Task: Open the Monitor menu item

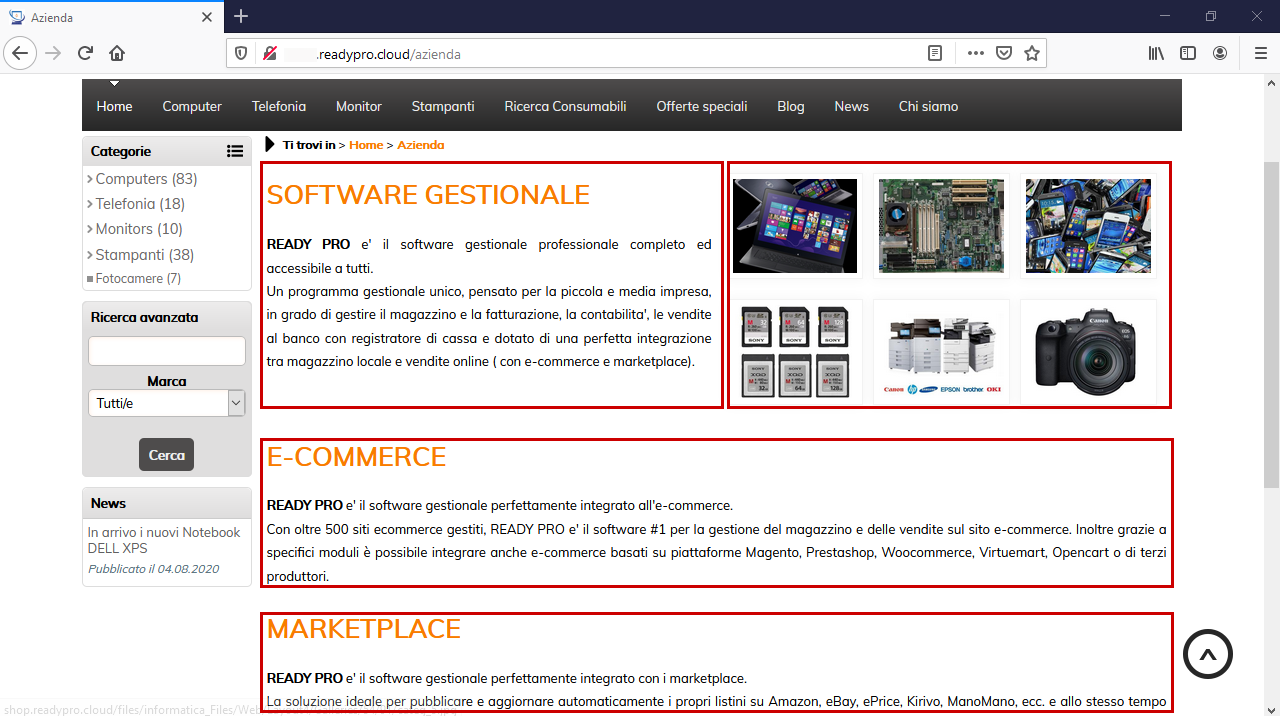Action: point(359,106)
